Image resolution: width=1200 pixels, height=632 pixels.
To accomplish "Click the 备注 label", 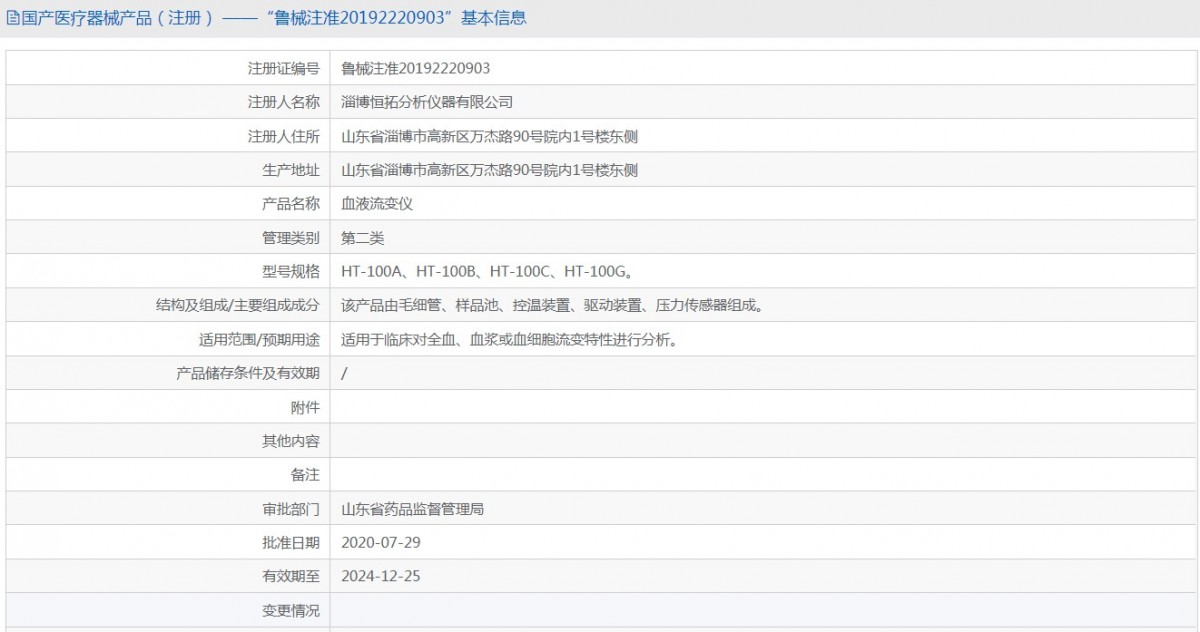I will tap(305, 475).
